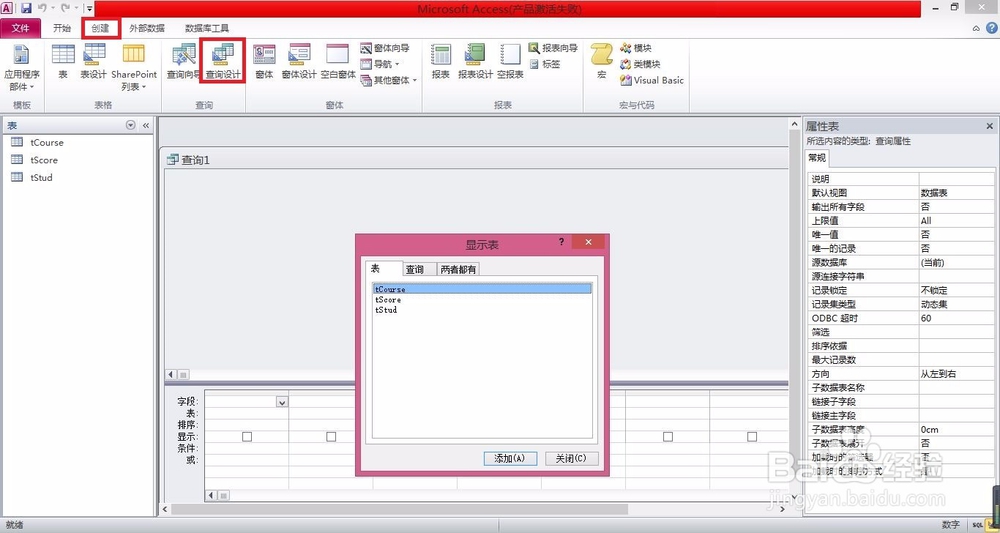Launch the 报表向导 report wizard
The image size is (1000, 533).
(553, 48)
